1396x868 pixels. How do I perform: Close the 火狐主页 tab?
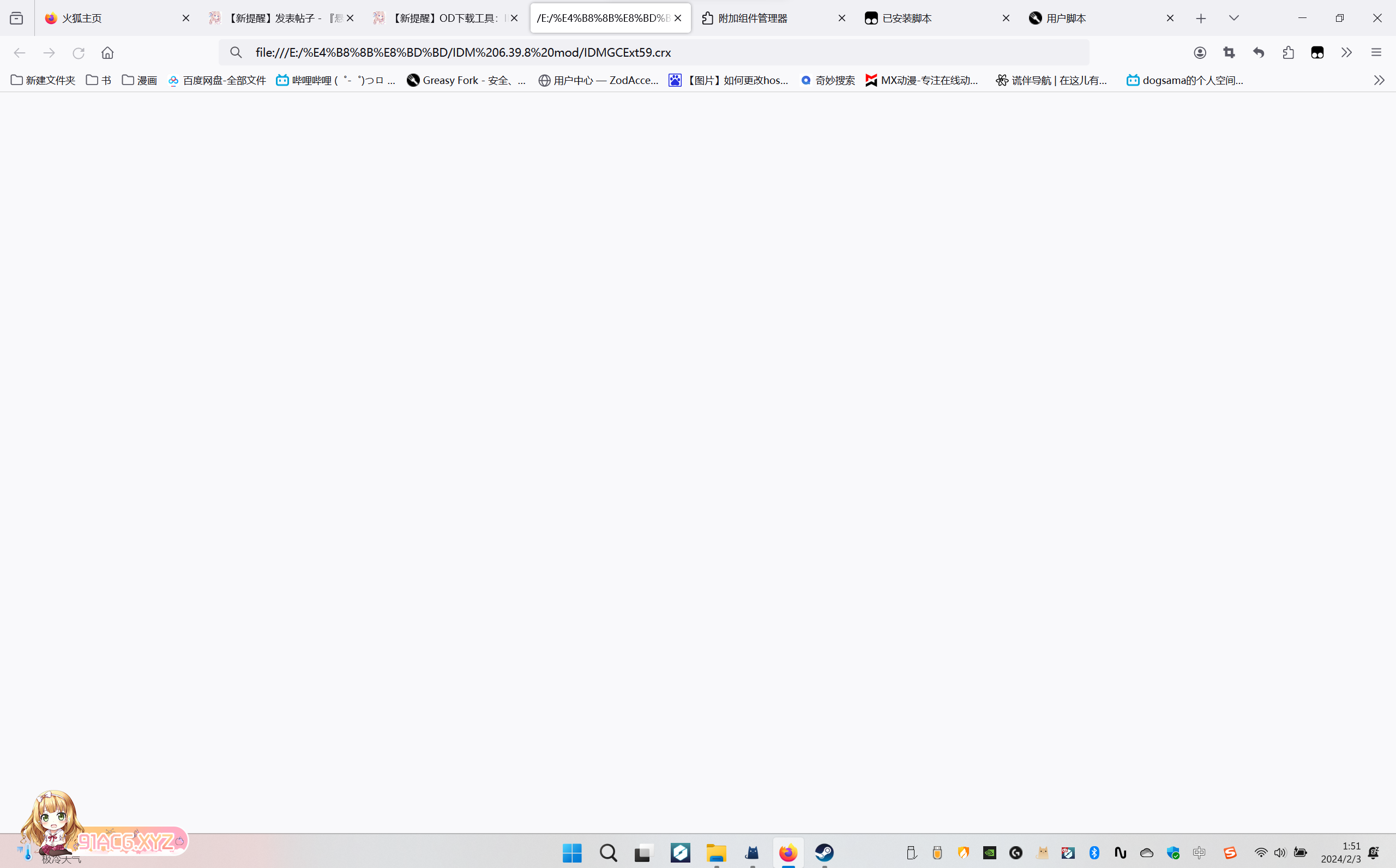pos(186,19)
